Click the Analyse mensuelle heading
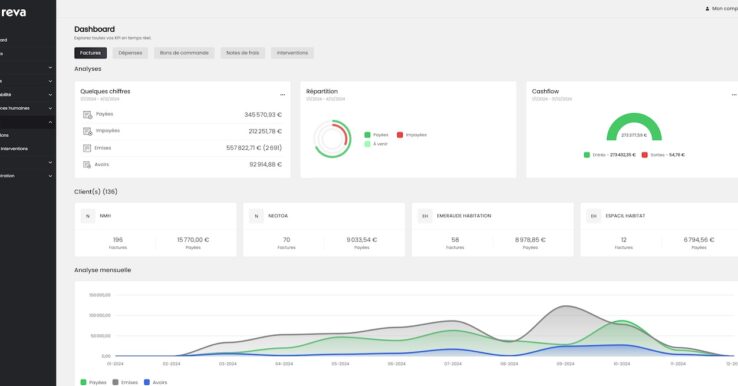 103,270
